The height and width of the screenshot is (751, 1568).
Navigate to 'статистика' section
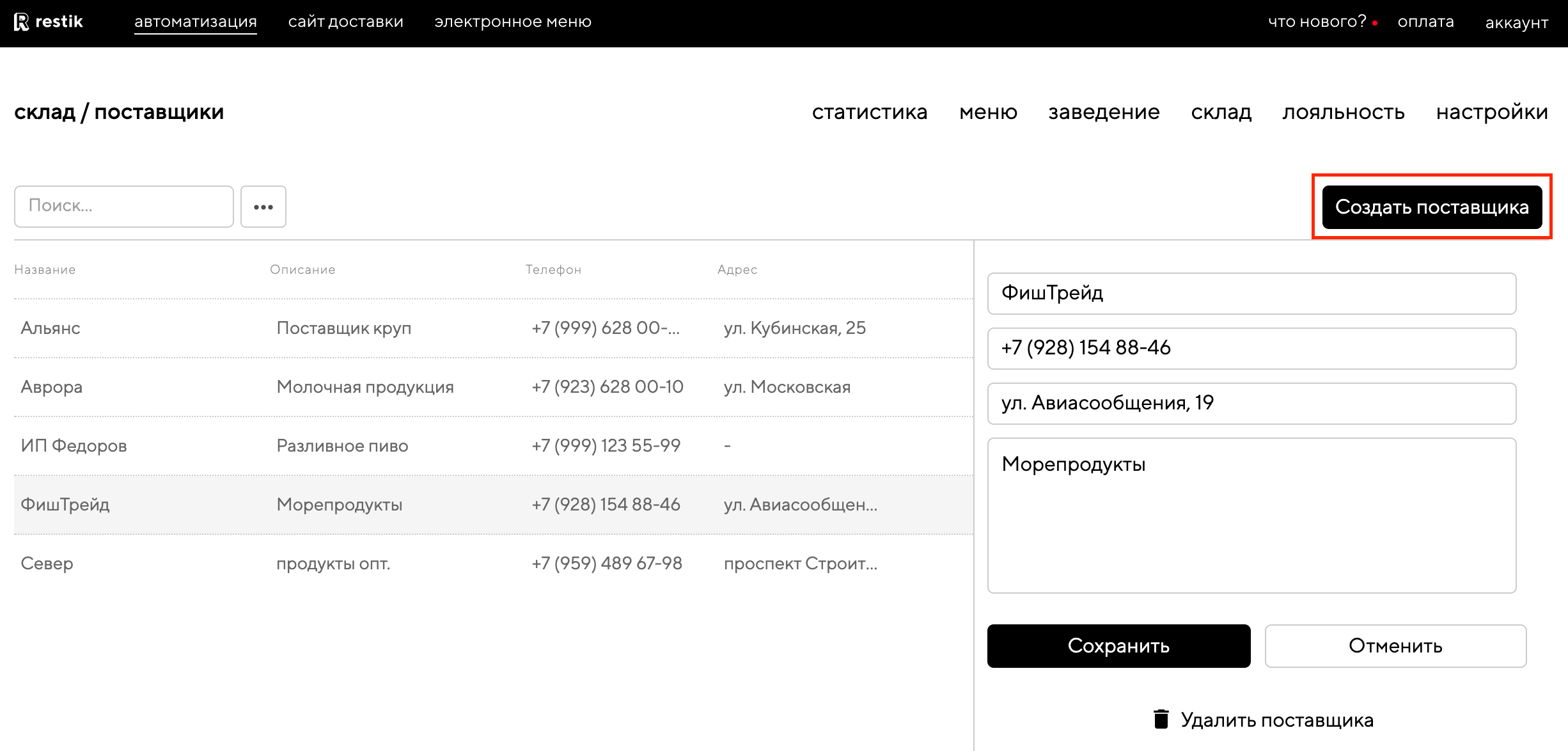pyautogui.click(x=869, y=112)
